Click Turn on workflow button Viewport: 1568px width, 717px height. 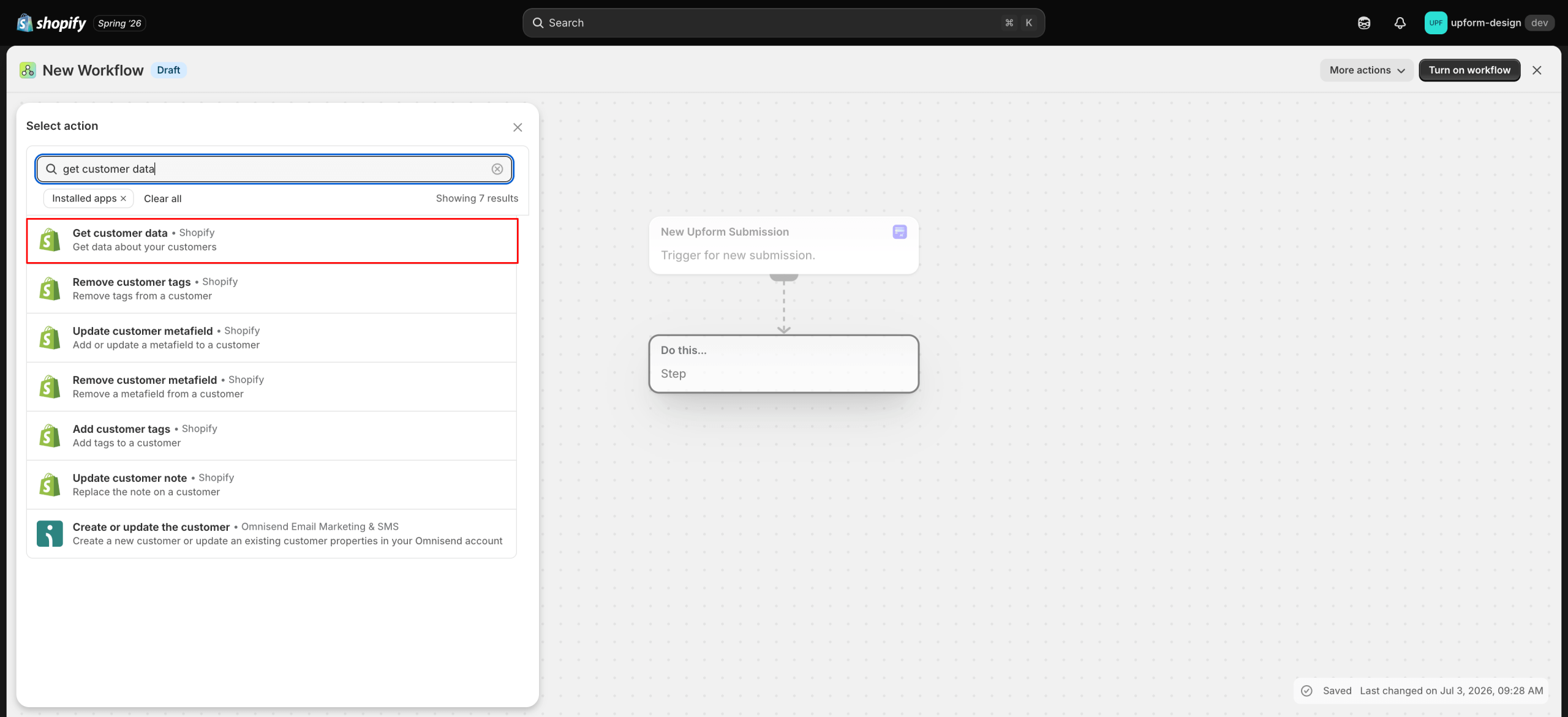coord(1469,70)
